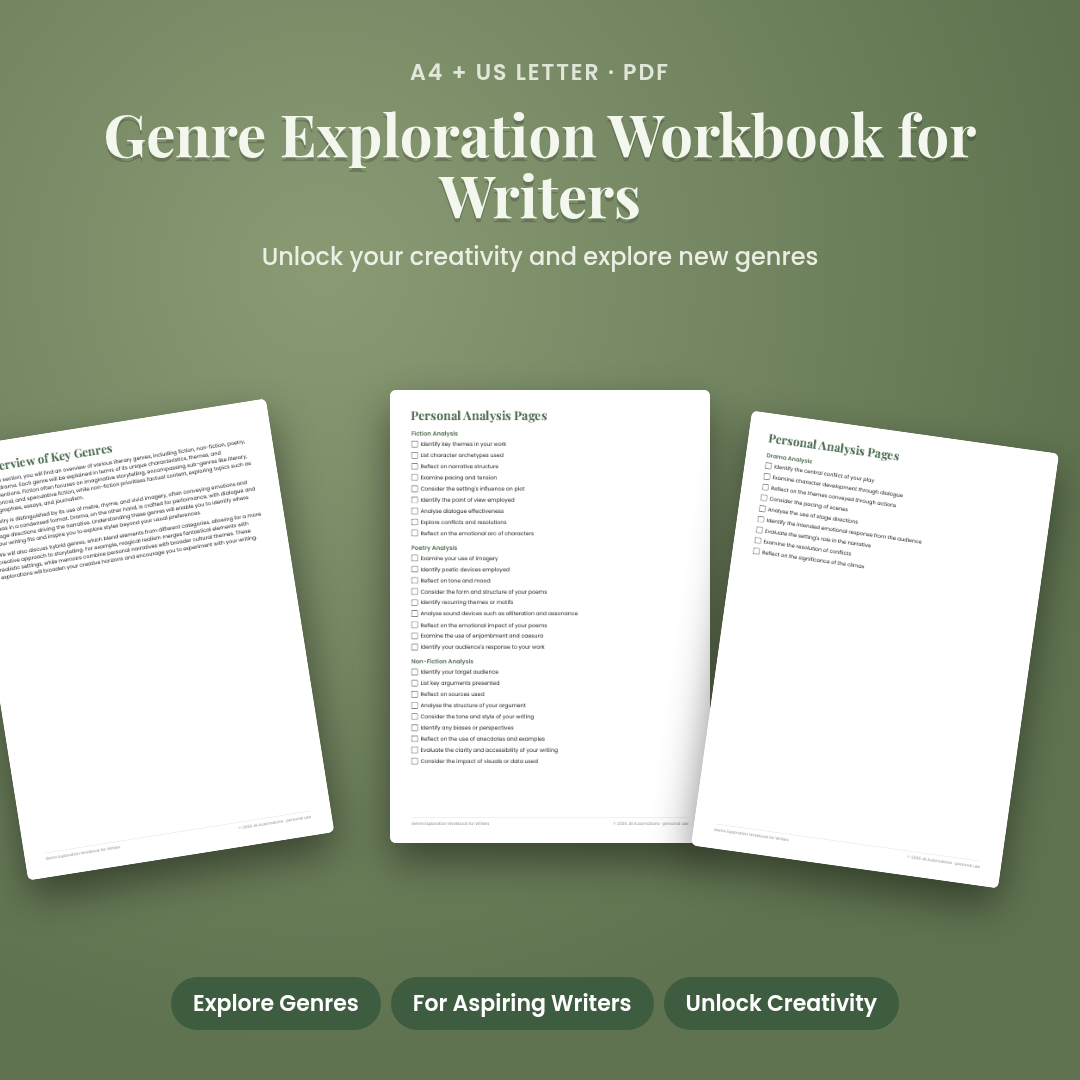Tick 'Analyse the use of stage directions'

[762, 509]
